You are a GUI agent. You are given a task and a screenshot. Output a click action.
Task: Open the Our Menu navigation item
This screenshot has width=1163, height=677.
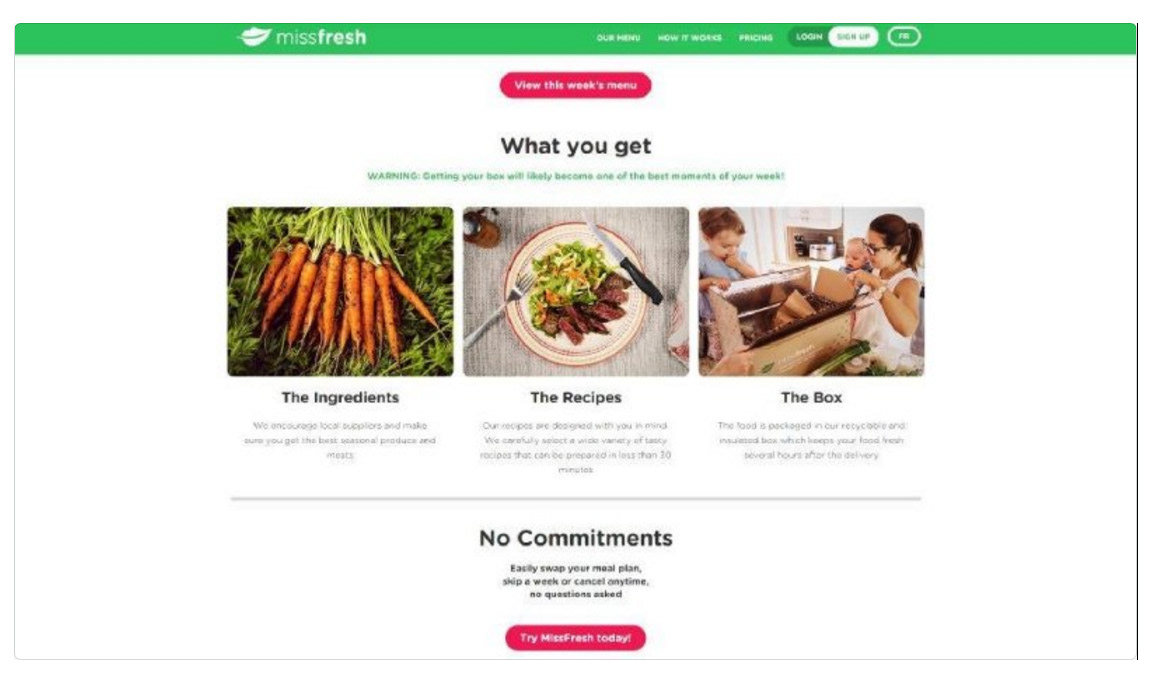[x=618, y=37]
